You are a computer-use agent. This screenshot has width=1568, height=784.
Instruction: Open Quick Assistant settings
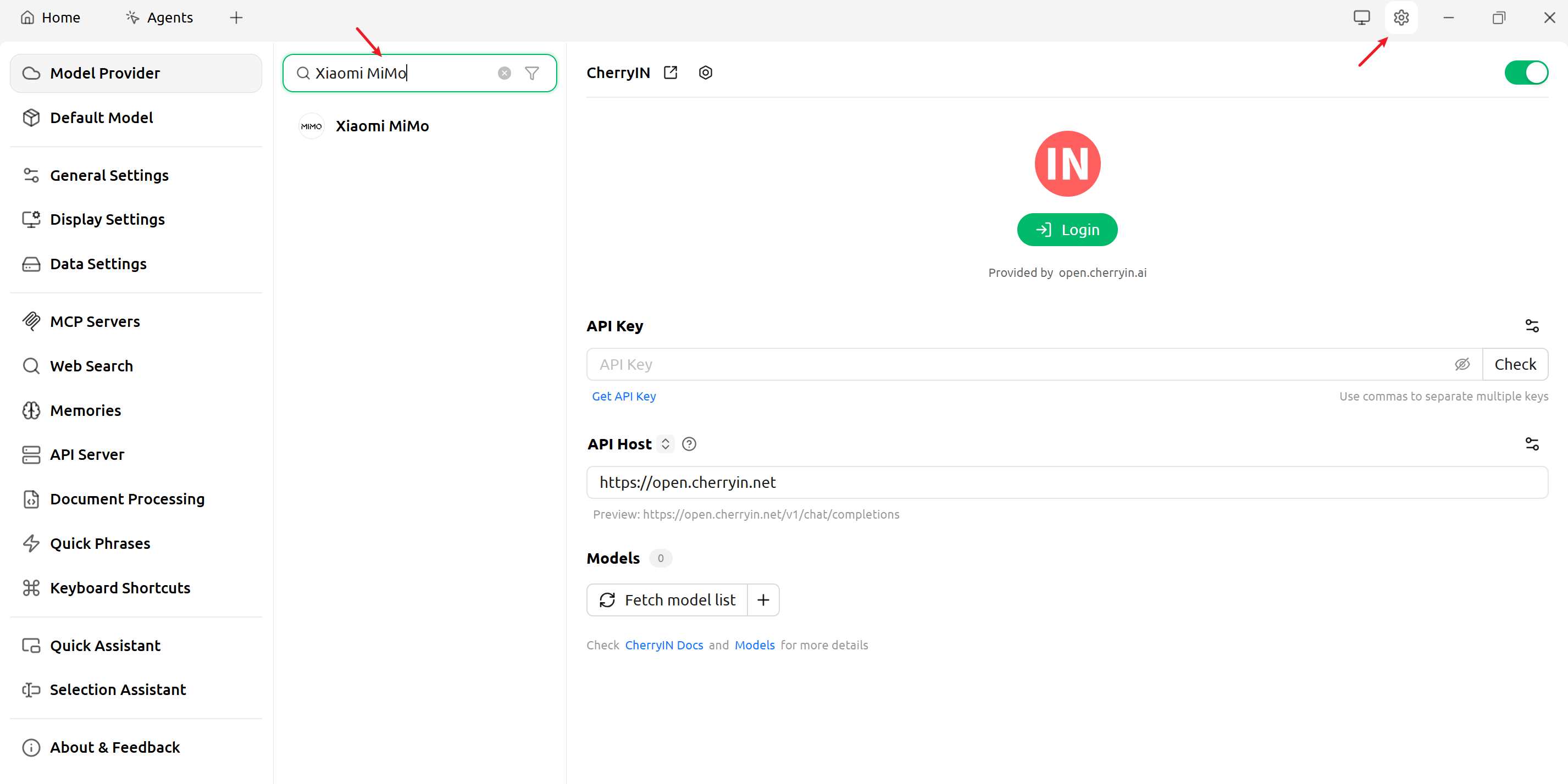(136, 646)
